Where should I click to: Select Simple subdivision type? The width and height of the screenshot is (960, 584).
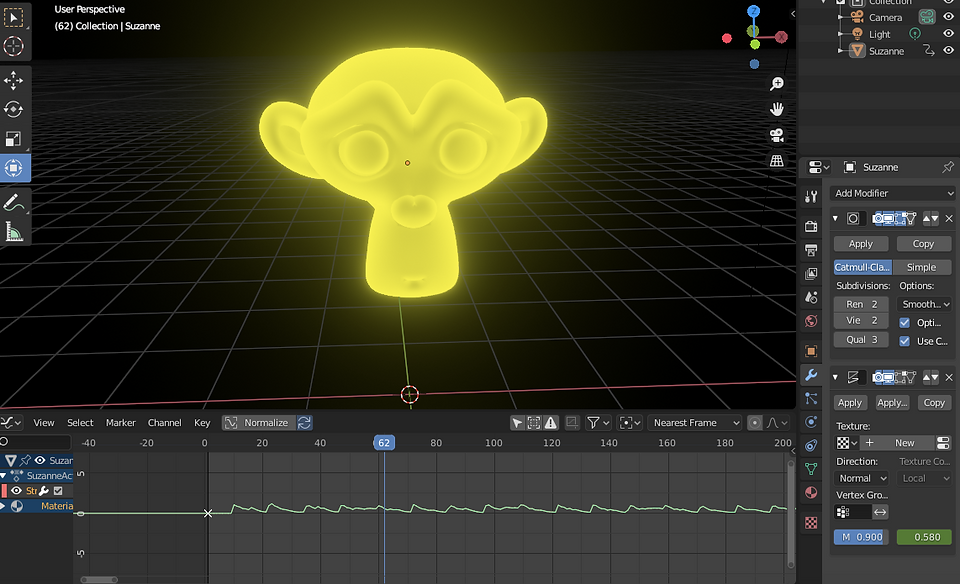(921, 267)
